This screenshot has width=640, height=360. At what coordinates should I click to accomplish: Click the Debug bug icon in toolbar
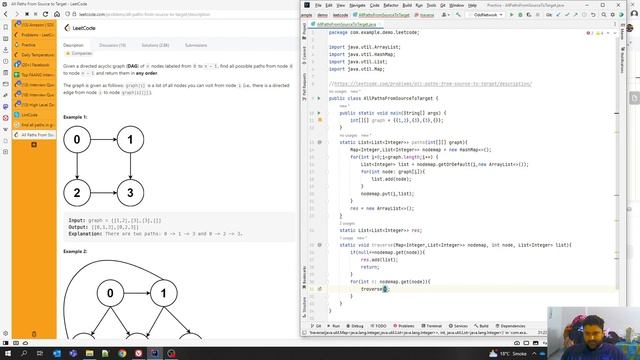click(520, 15)
